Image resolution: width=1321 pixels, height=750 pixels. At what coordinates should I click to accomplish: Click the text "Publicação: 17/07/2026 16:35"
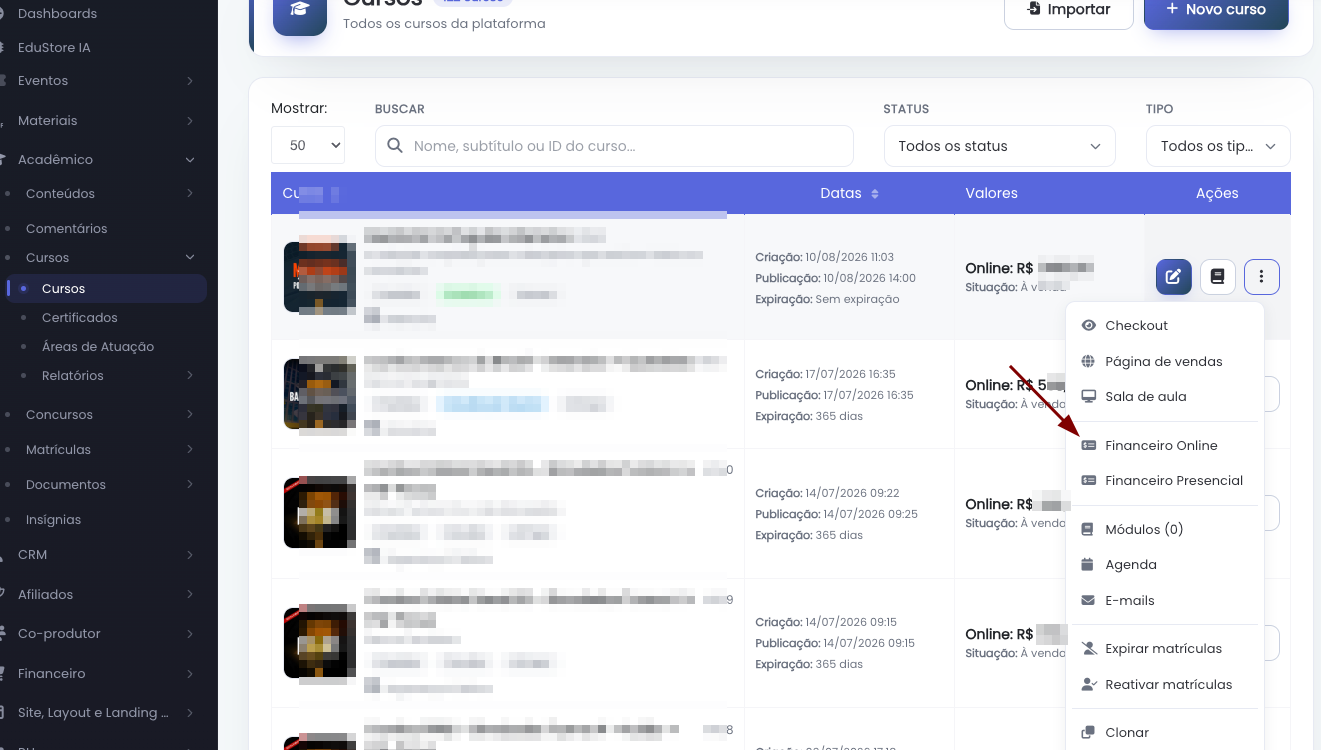point(835,395)
